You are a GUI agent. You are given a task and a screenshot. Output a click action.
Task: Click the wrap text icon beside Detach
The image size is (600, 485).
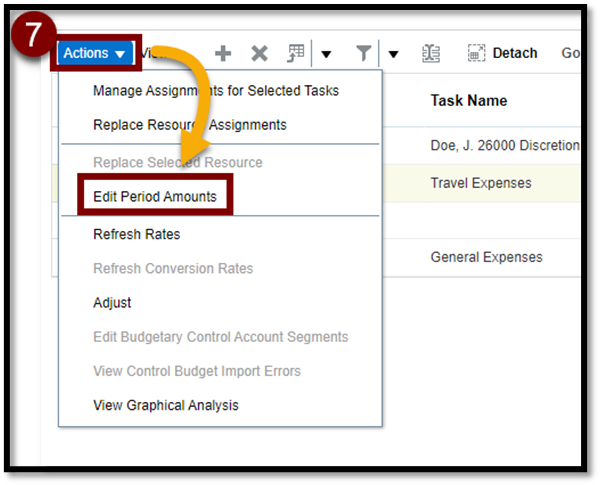click(431, 54)
